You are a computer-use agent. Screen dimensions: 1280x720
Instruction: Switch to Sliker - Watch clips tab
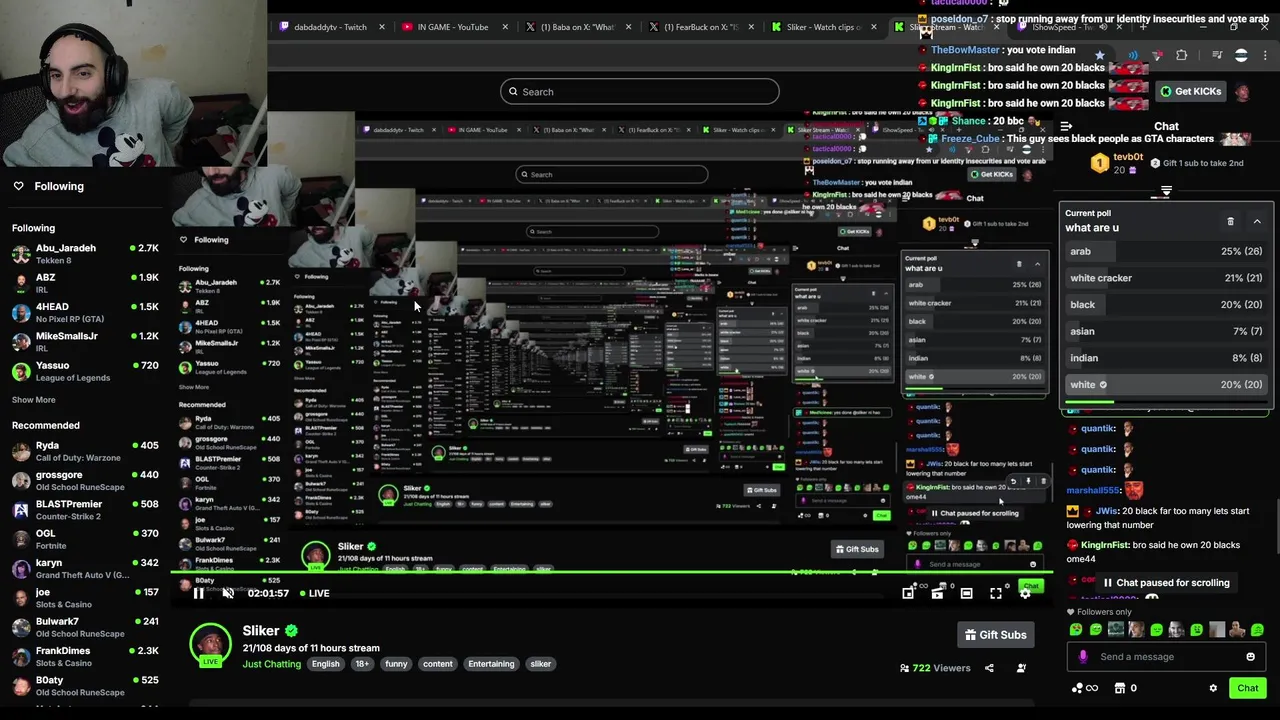click(x=823, y=27)
